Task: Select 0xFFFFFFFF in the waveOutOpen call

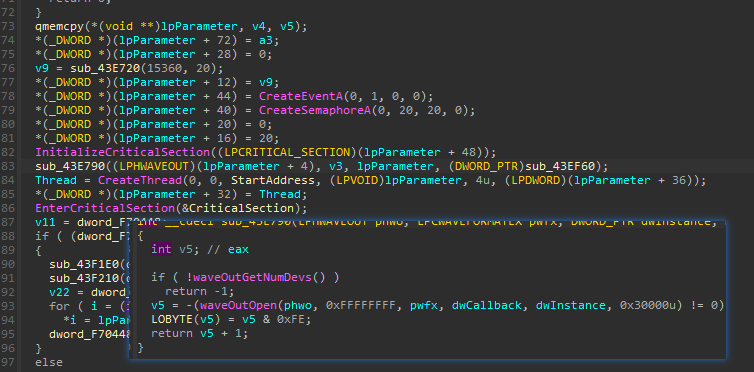Action: pyautogui.click(x=361, y=305)
